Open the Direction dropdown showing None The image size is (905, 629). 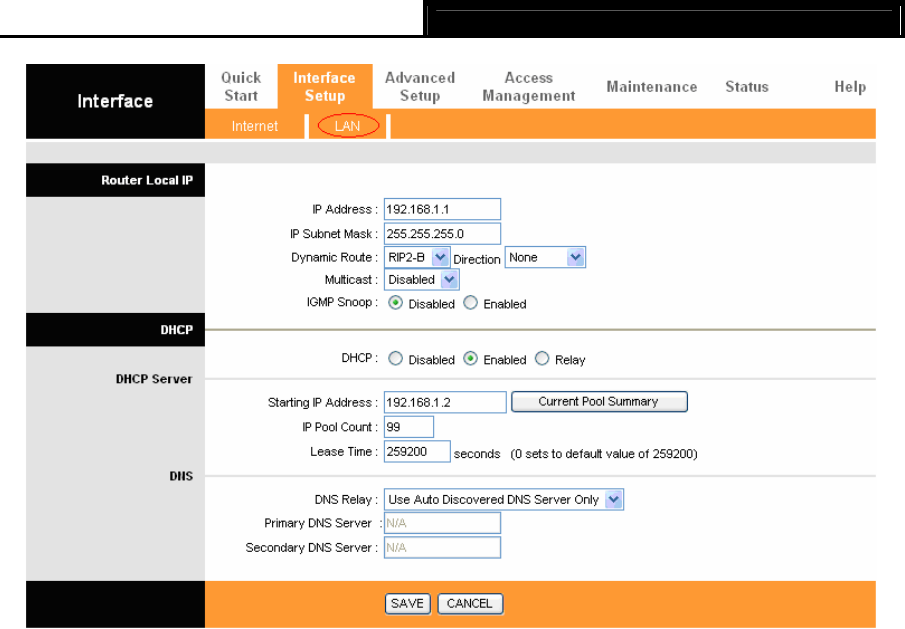point(545,257)
